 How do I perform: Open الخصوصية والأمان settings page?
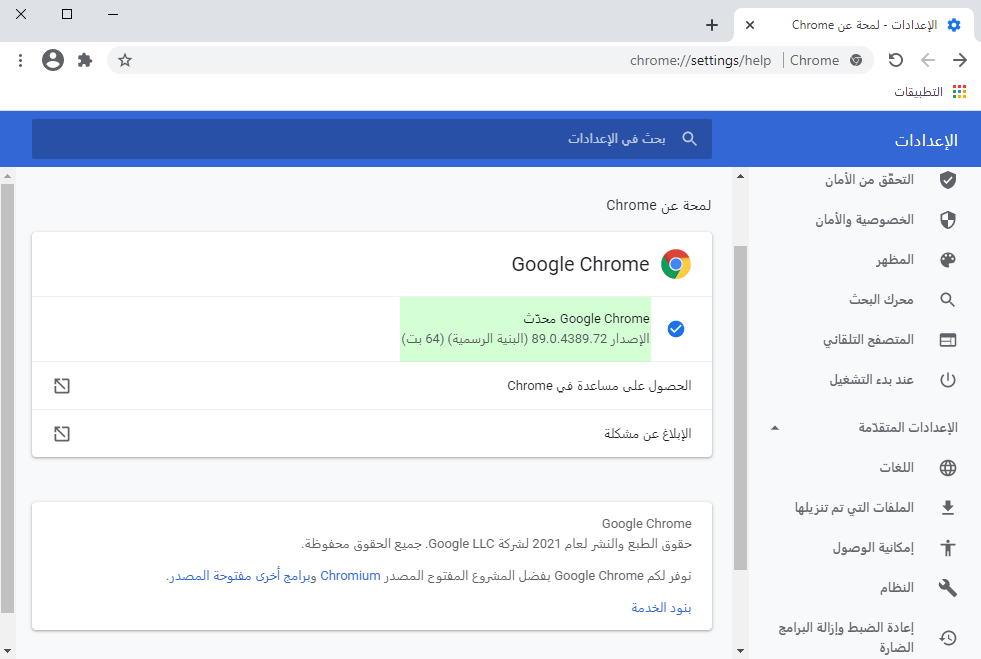coord(865,220)
